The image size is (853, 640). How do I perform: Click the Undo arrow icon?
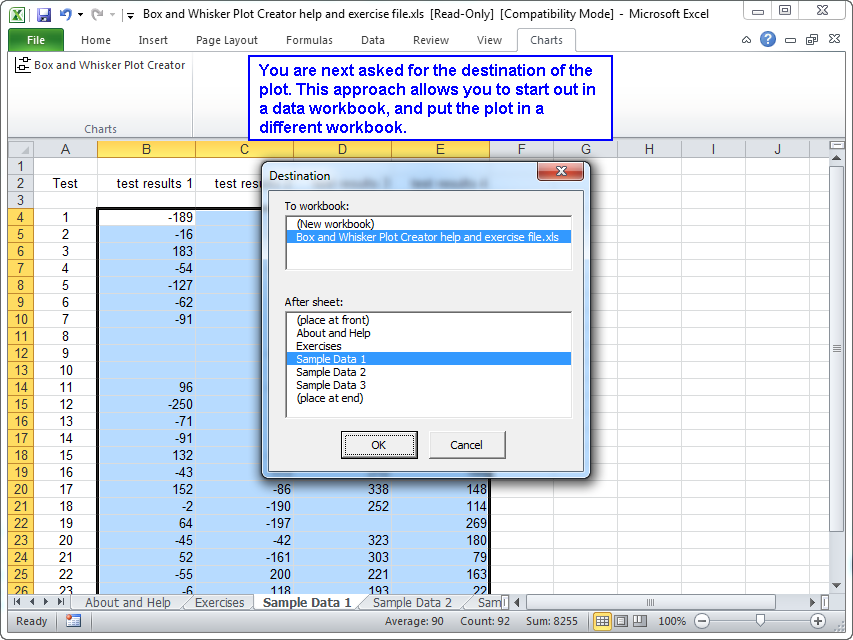coord(65,15)
